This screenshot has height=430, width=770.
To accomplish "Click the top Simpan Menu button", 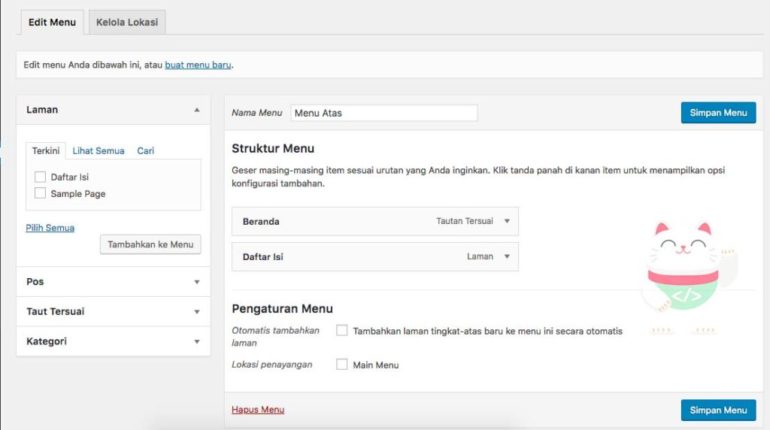I will [717, 113].
